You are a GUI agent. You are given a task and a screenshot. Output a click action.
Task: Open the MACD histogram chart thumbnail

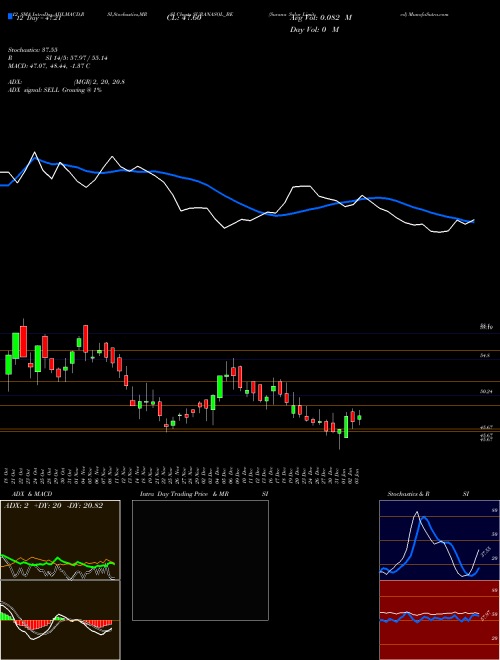tap(60, 620)
